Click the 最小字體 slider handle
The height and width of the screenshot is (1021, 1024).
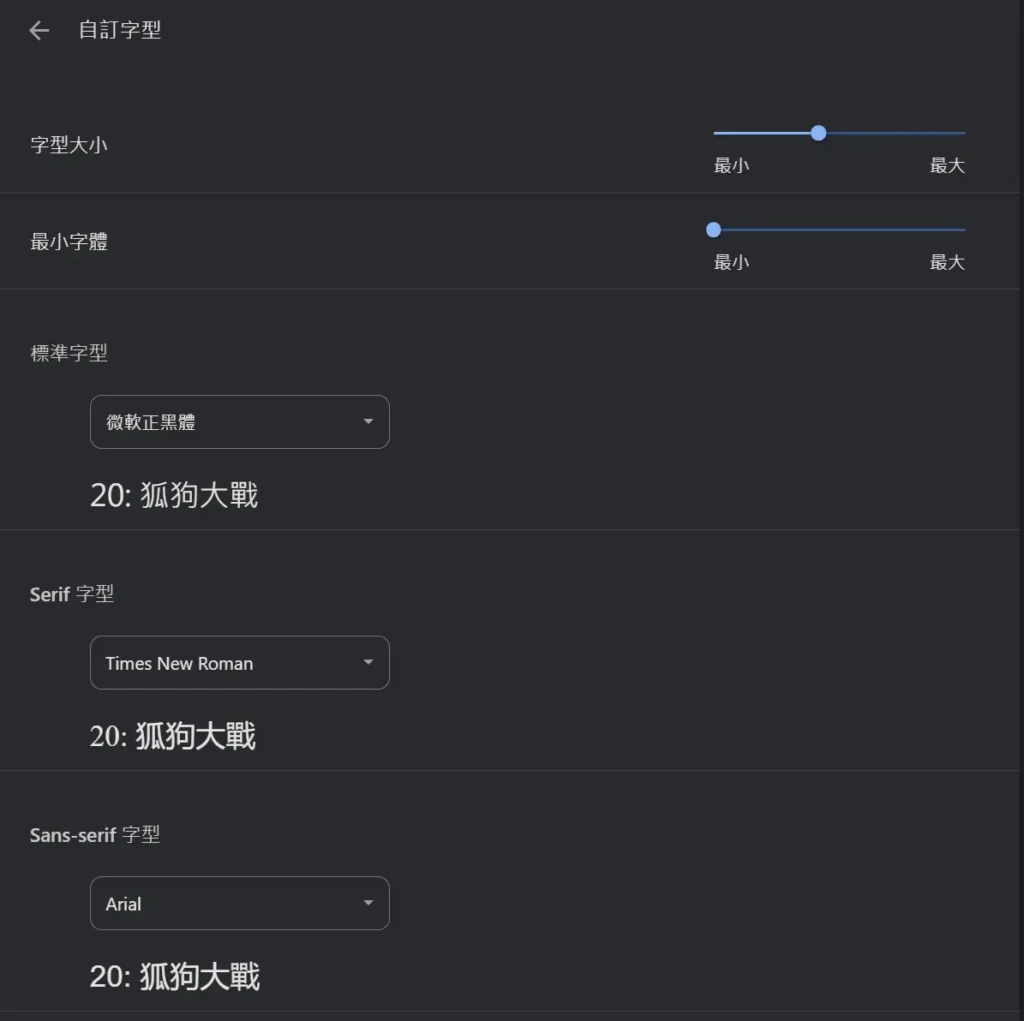(713, 230)
